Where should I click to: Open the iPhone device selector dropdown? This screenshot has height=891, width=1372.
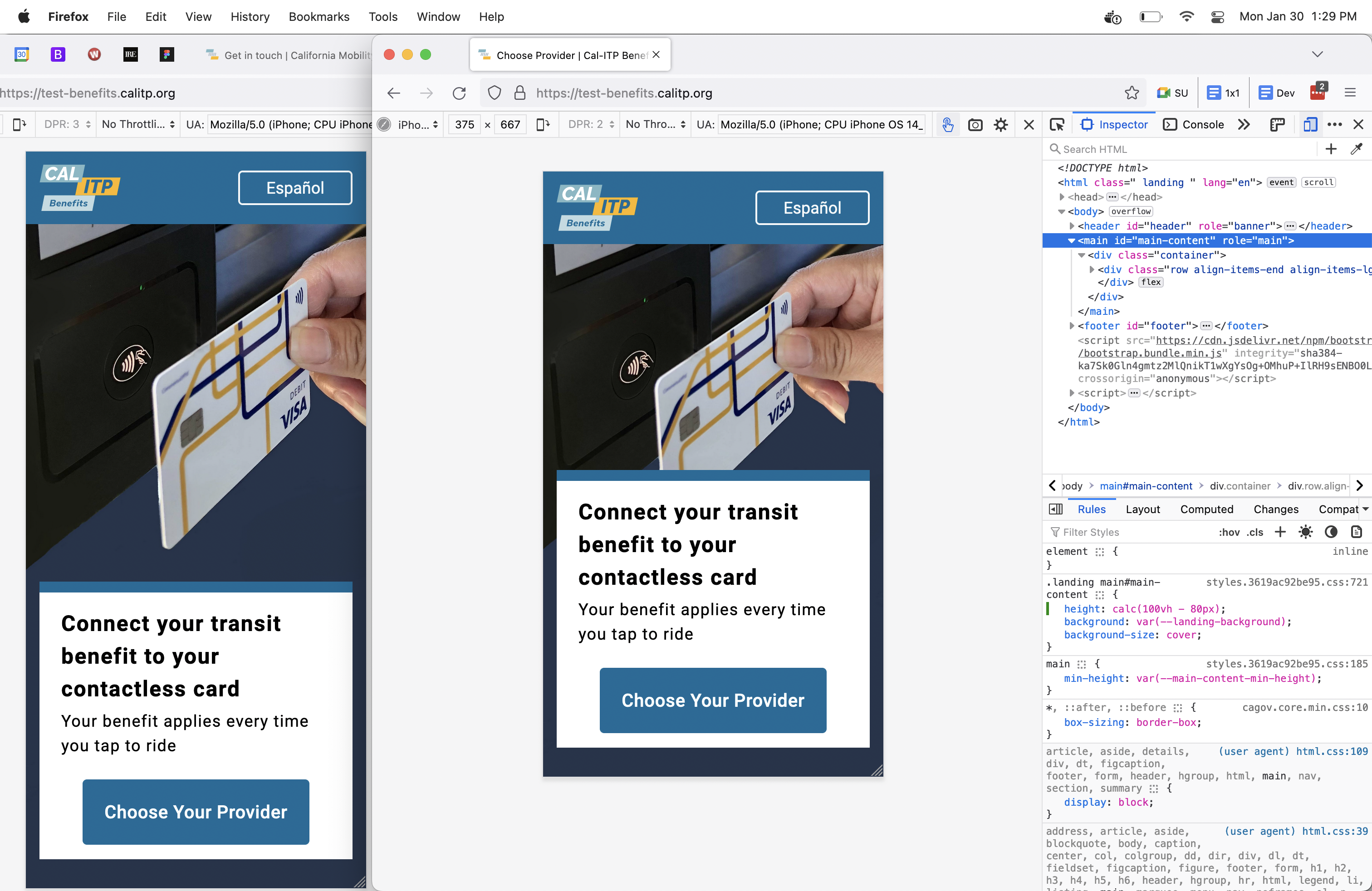[417, 124]
